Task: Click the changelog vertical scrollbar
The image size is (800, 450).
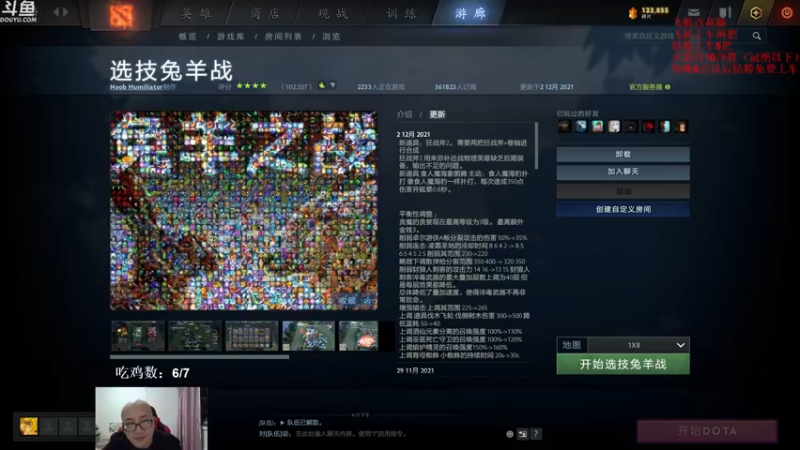Action: point(536,145)
